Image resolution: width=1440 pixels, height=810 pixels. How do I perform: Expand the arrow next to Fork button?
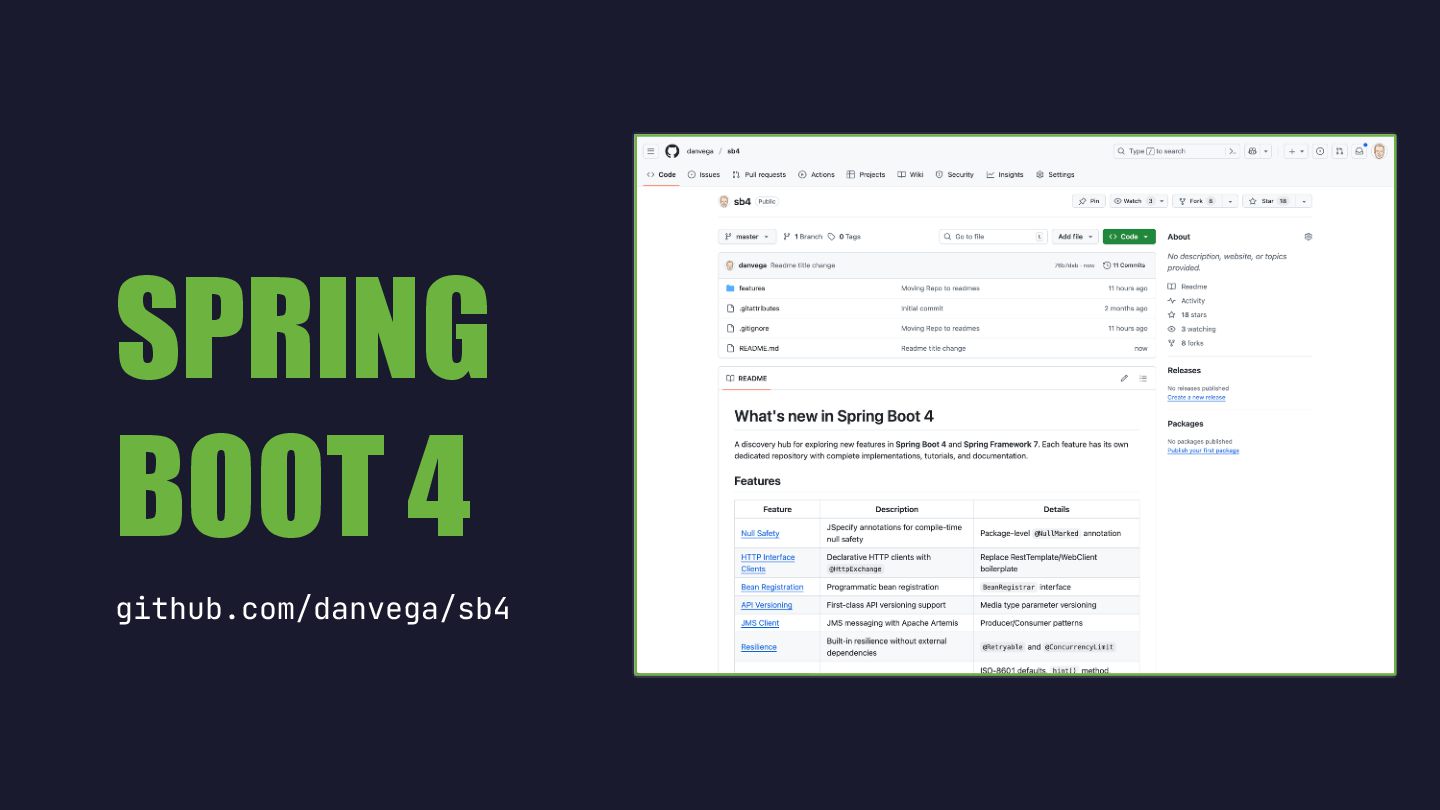tap(1229, 201)
